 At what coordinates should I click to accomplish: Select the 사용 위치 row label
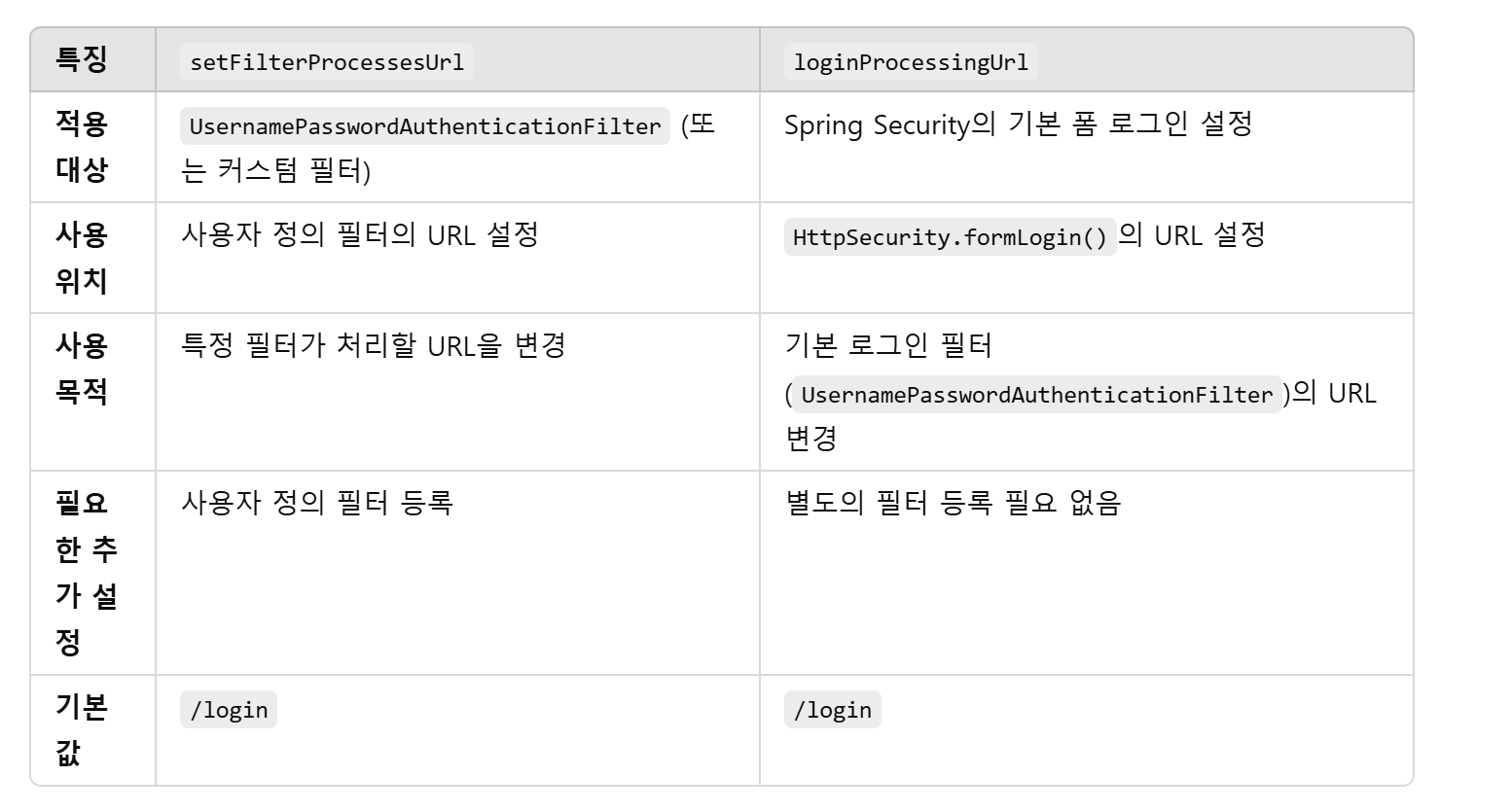click(82, 258)
